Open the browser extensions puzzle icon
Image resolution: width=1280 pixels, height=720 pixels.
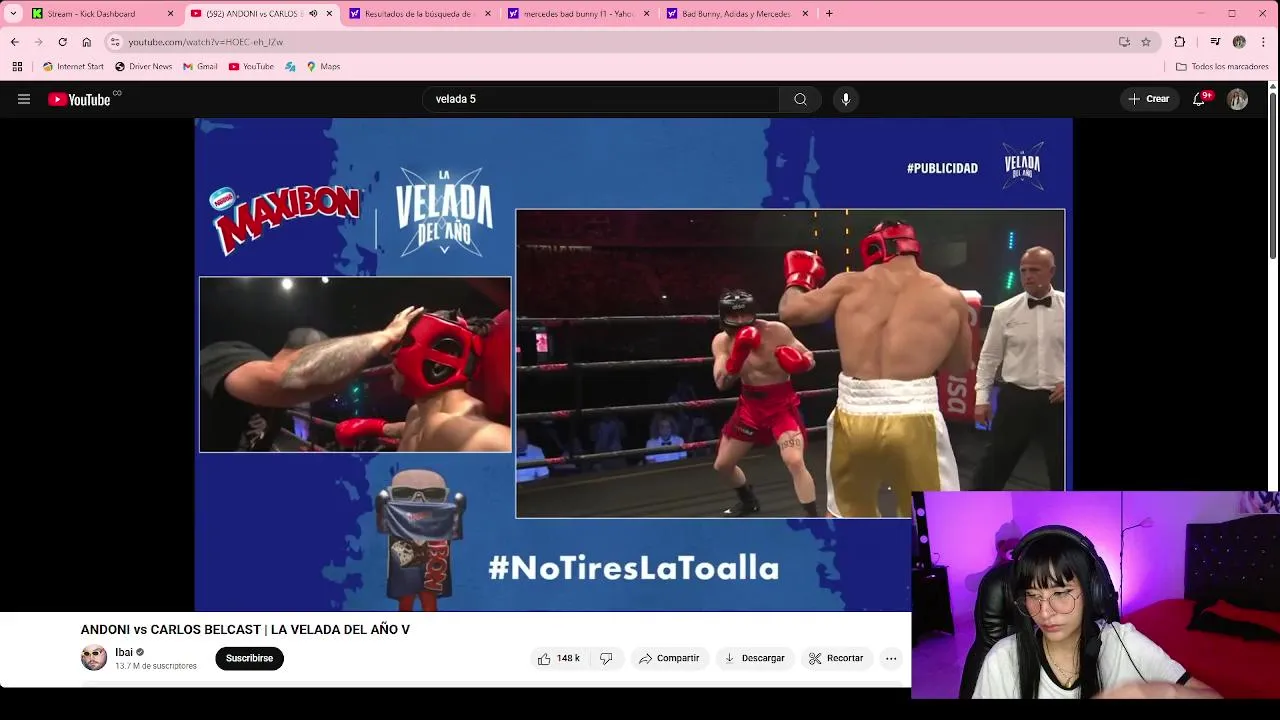coord(1180,42)
